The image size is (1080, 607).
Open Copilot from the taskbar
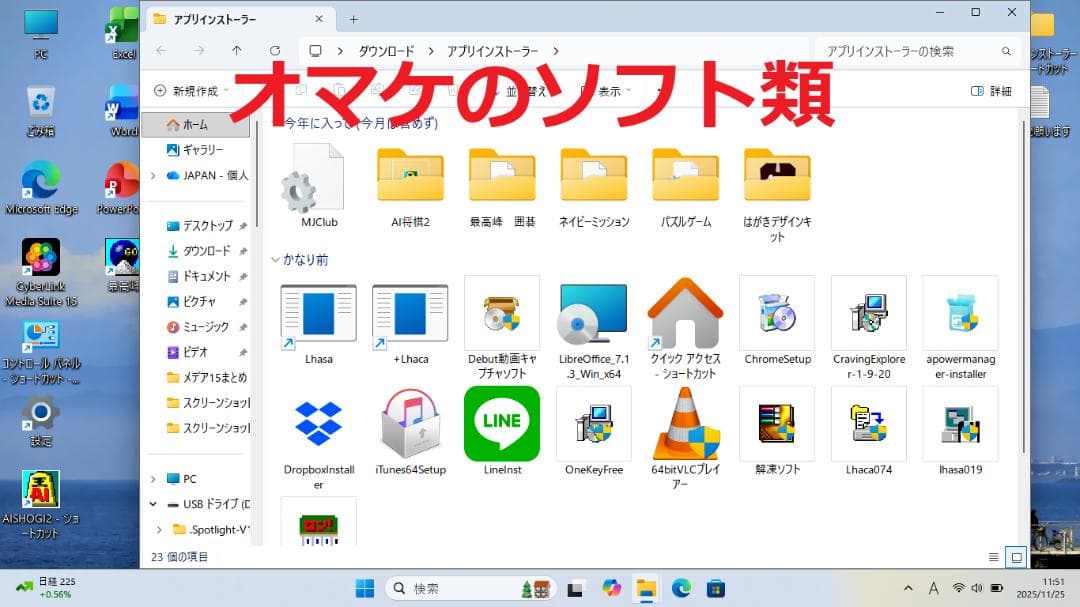pyautogui.click(x=611, y=588)
